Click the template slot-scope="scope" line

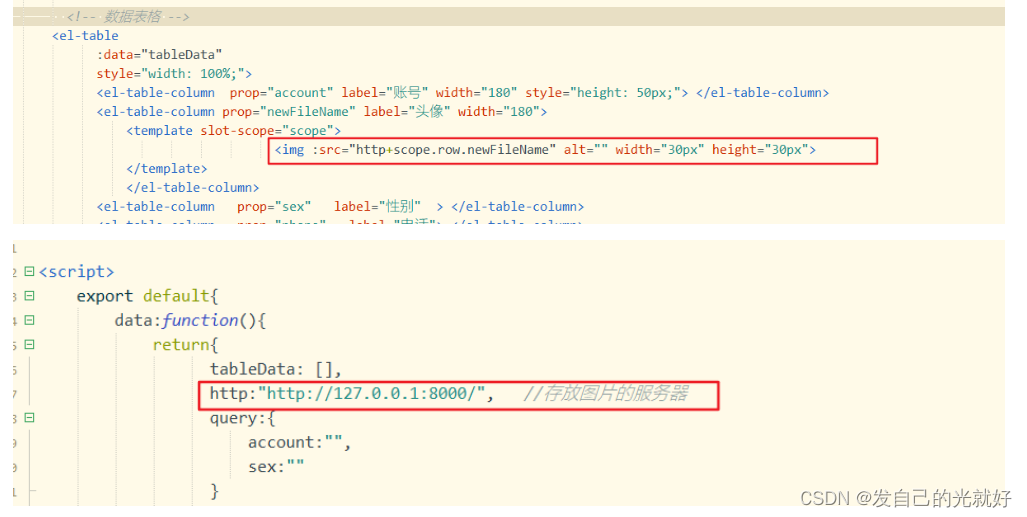point(234,130)
